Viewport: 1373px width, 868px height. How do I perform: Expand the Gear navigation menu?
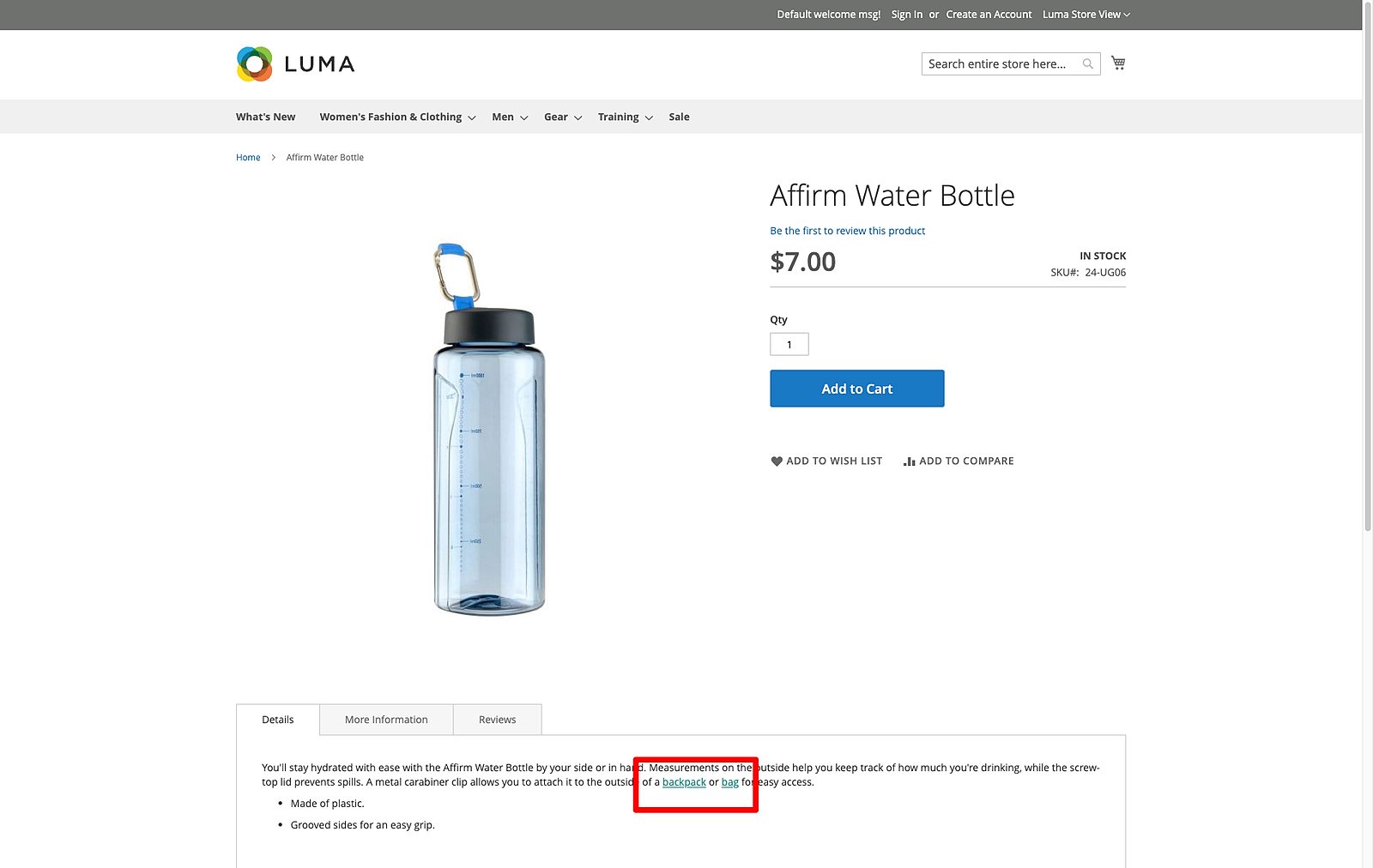point(556,117)
